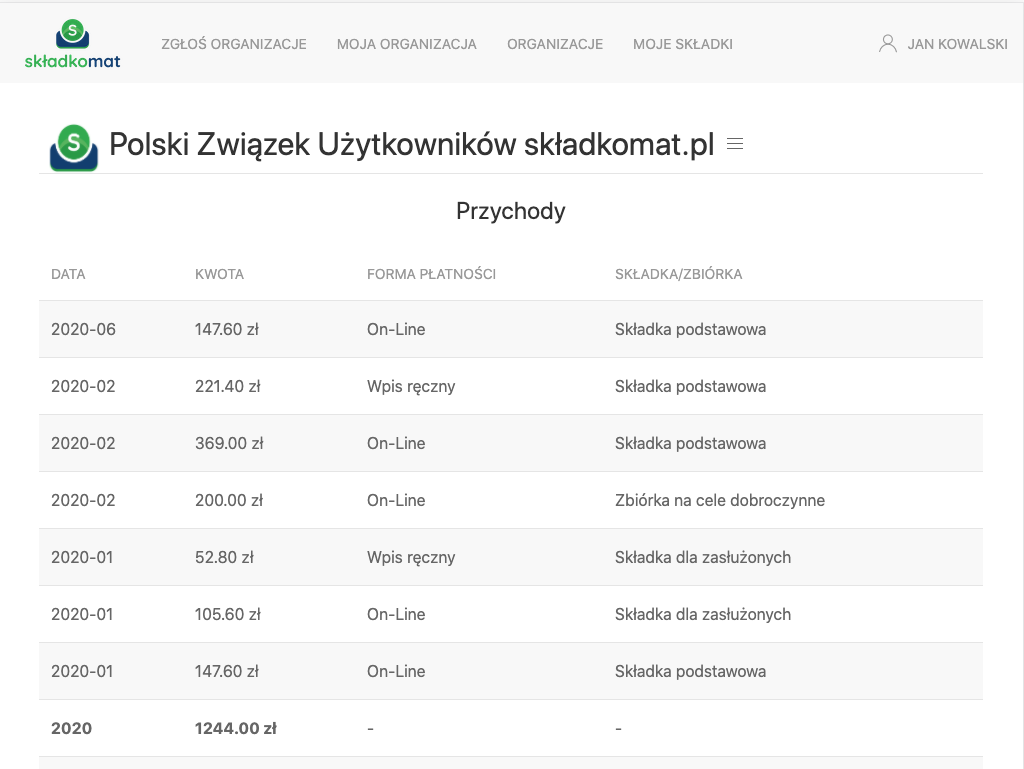Select the 52.80 zł amount cell
This screenshot has width=1024, height=769.
224,557
